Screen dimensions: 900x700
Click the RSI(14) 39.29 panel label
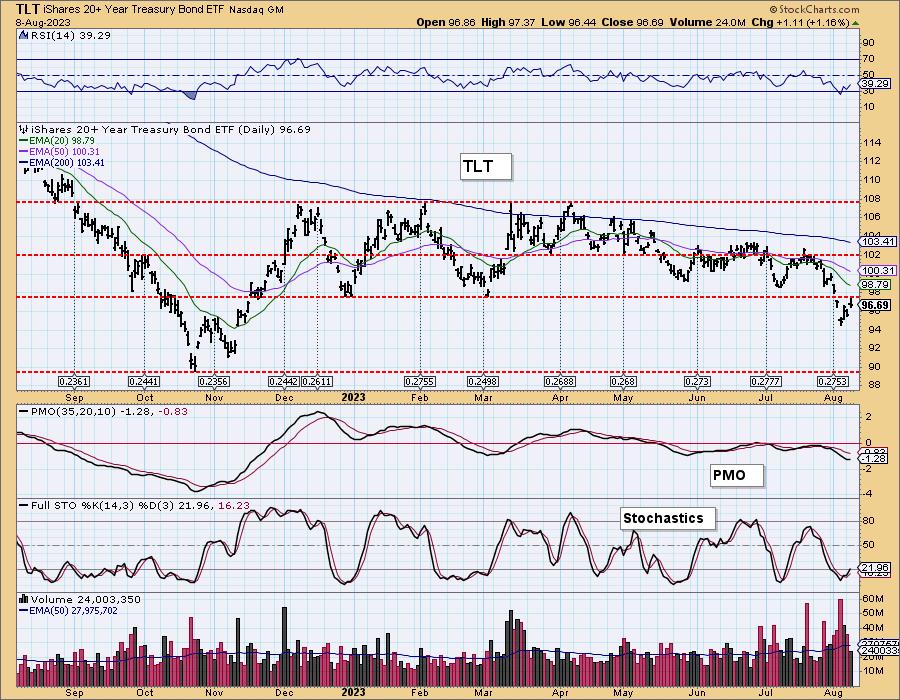(x=71, y=35)
